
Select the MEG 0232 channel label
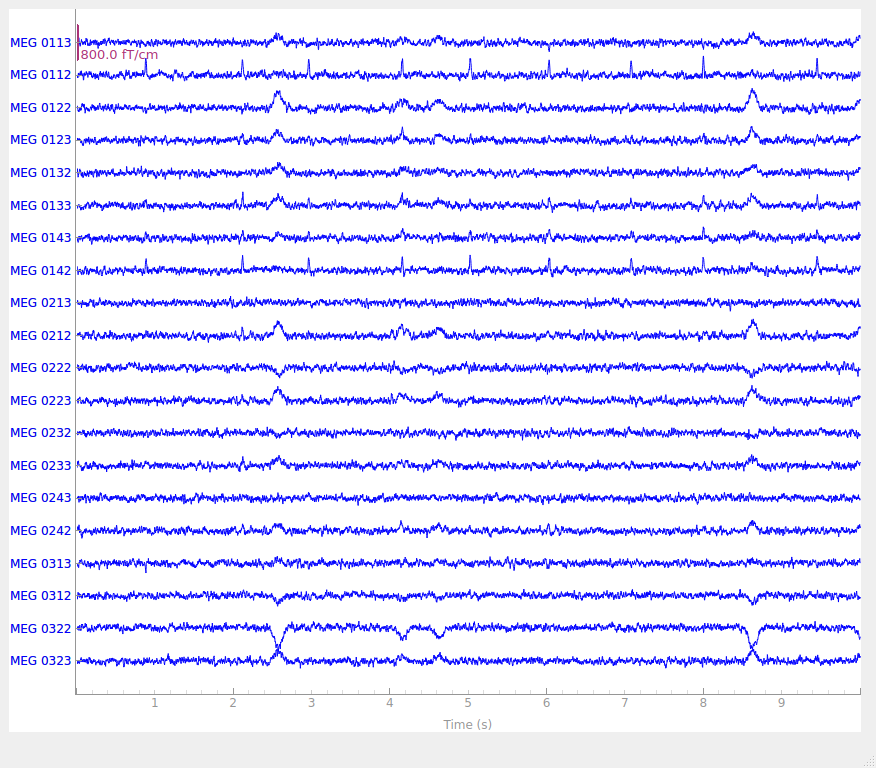tap(41, 432)
